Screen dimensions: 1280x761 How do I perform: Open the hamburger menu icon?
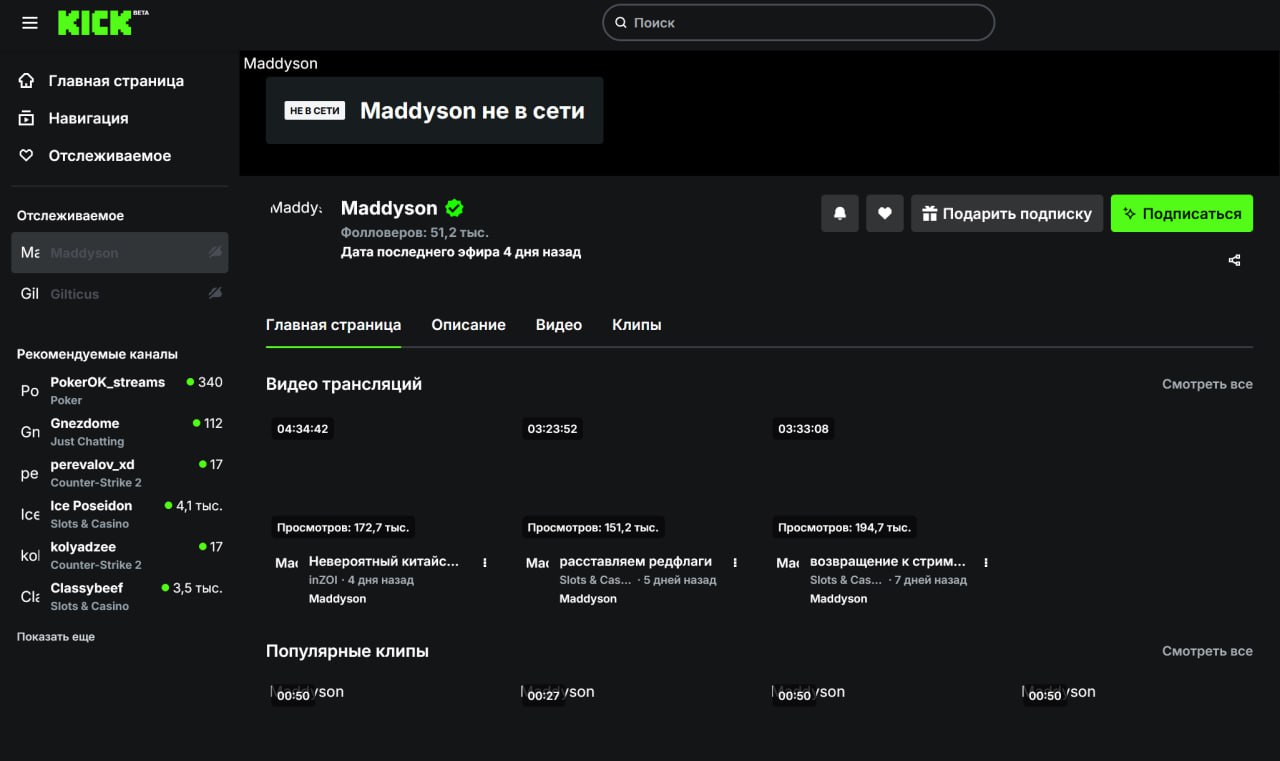click(30, 22)
